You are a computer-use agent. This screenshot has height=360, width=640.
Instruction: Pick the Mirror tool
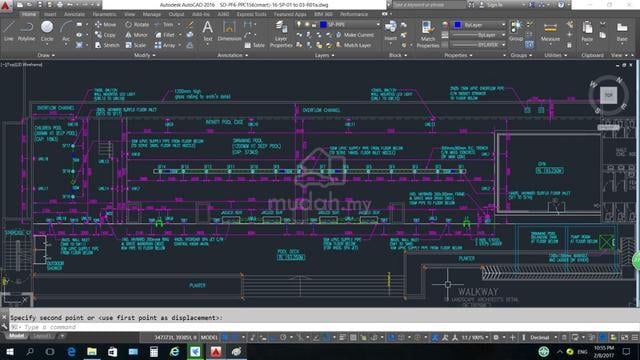136,35
